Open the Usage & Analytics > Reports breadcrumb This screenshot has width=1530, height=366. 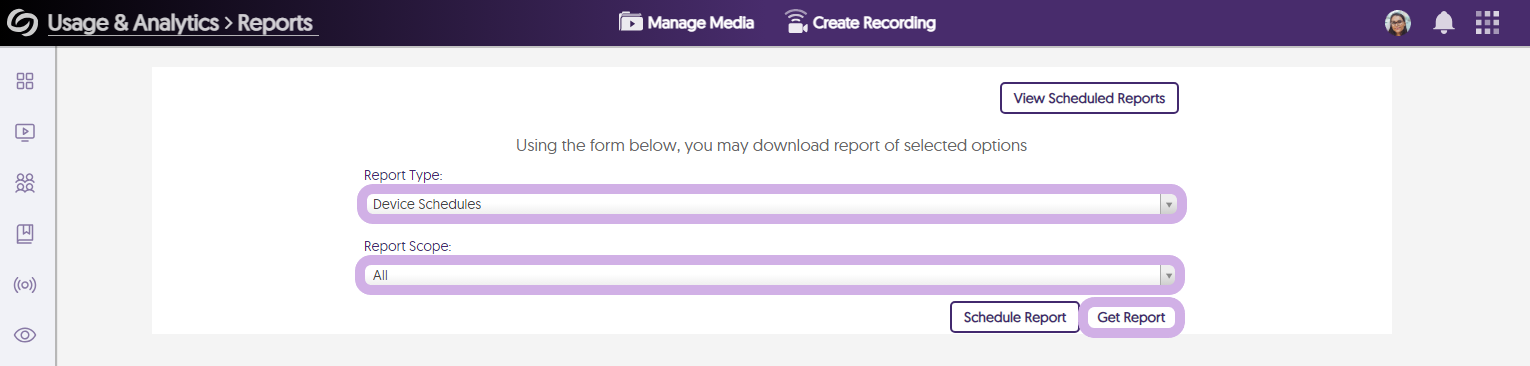coord(182,23)
